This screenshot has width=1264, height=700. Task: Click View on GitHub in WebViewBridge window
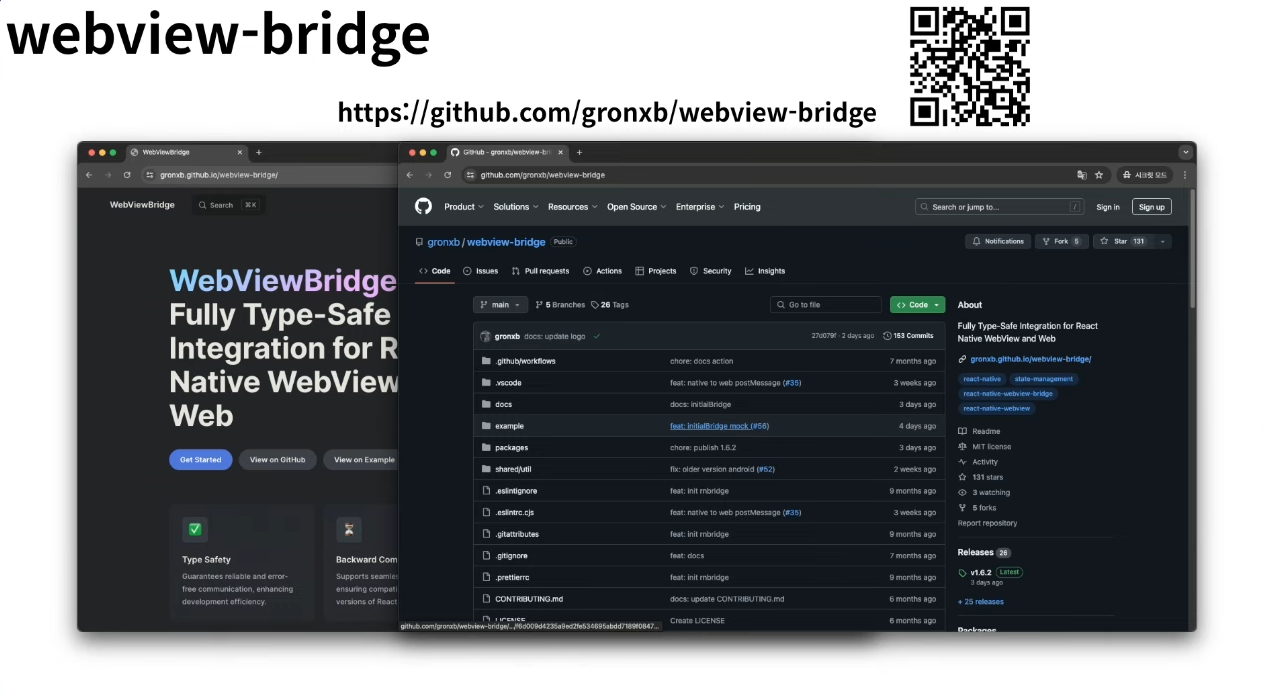pyautogui.click(x=277, y=460)
